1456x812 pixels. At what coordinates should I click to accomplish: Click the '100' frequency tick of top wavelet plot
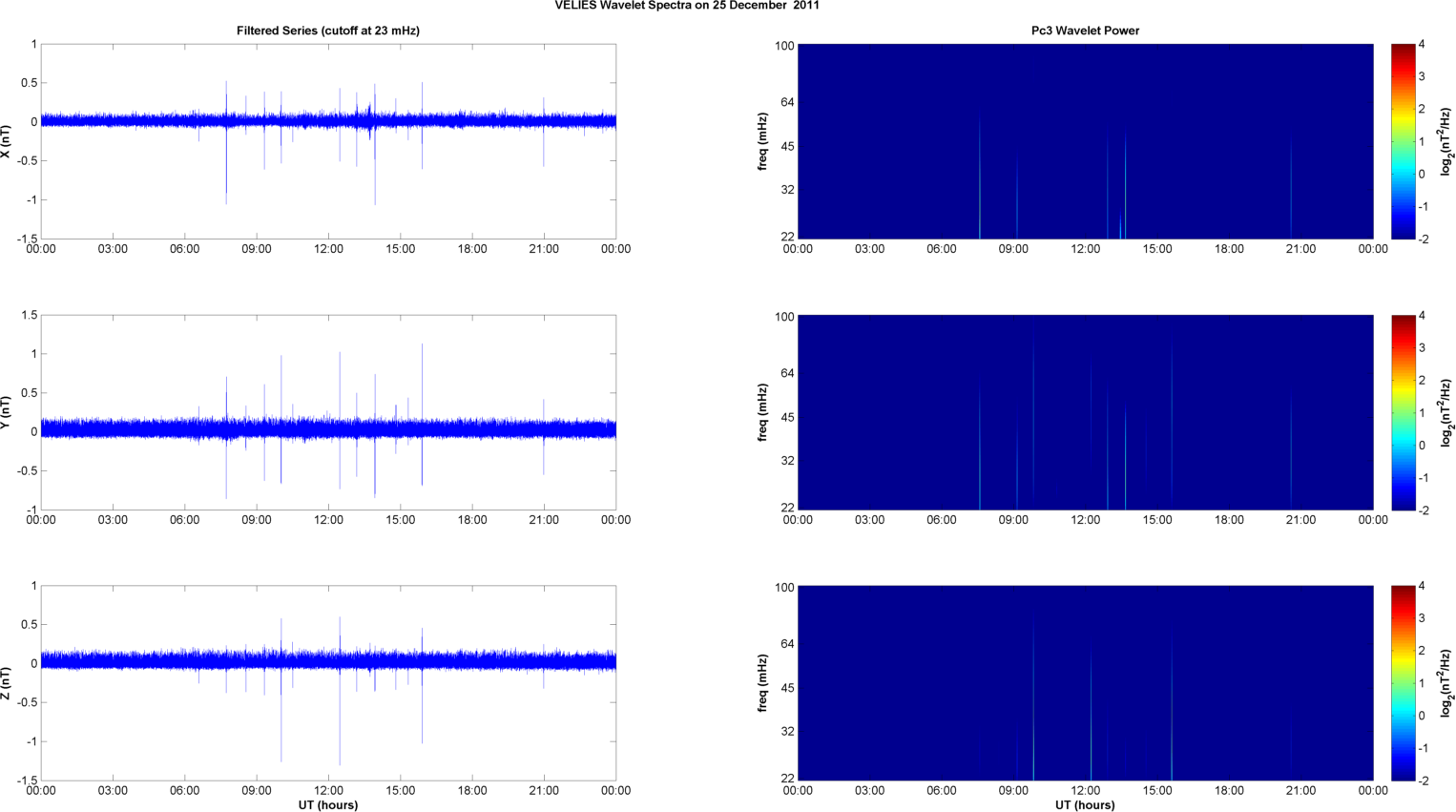[784, 46]
